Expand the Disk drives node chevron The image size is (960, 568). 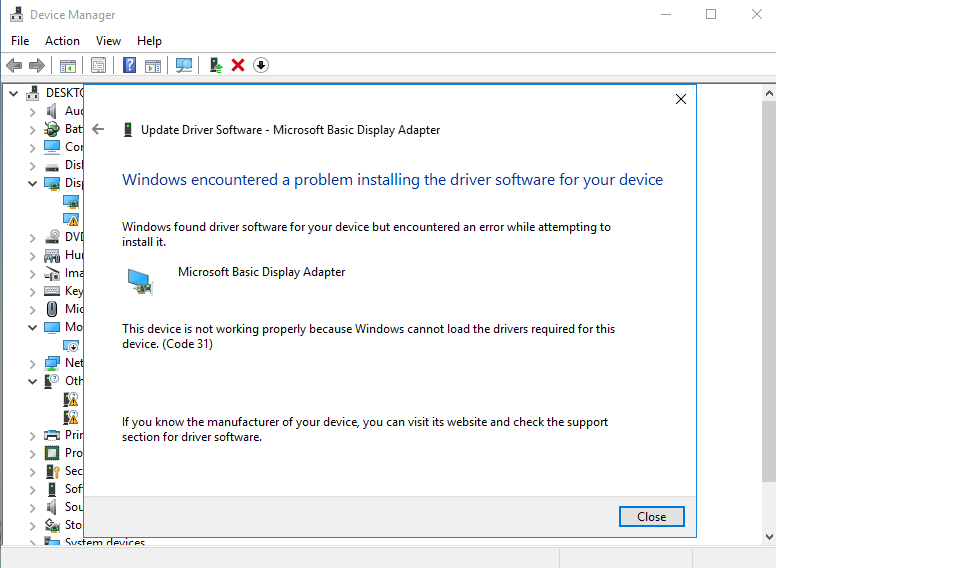(x=32, y=166)
